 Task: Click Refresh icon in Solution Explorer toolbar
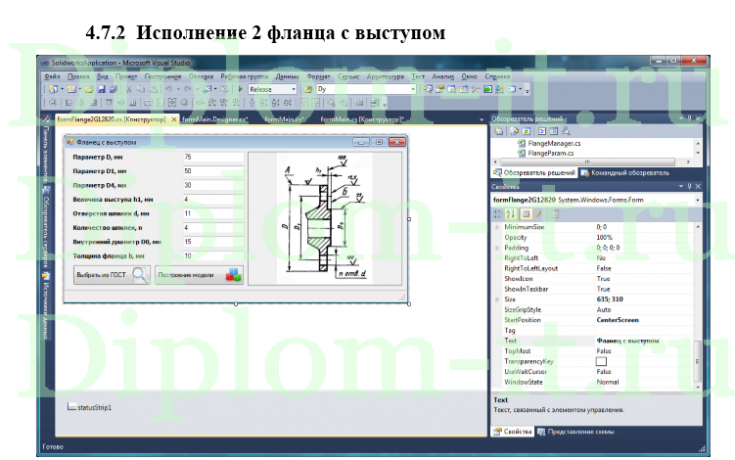526,131
